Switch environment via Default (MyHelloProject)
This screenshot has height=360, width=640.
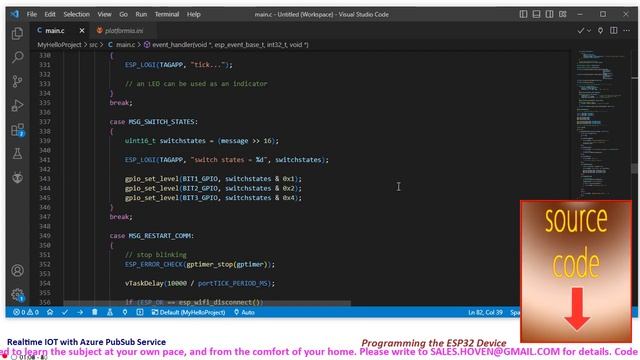pos(188,312)
